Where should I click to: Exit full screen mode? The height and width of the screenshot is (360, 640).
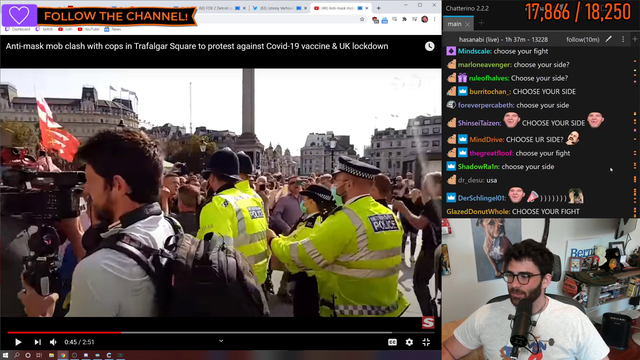426,342
